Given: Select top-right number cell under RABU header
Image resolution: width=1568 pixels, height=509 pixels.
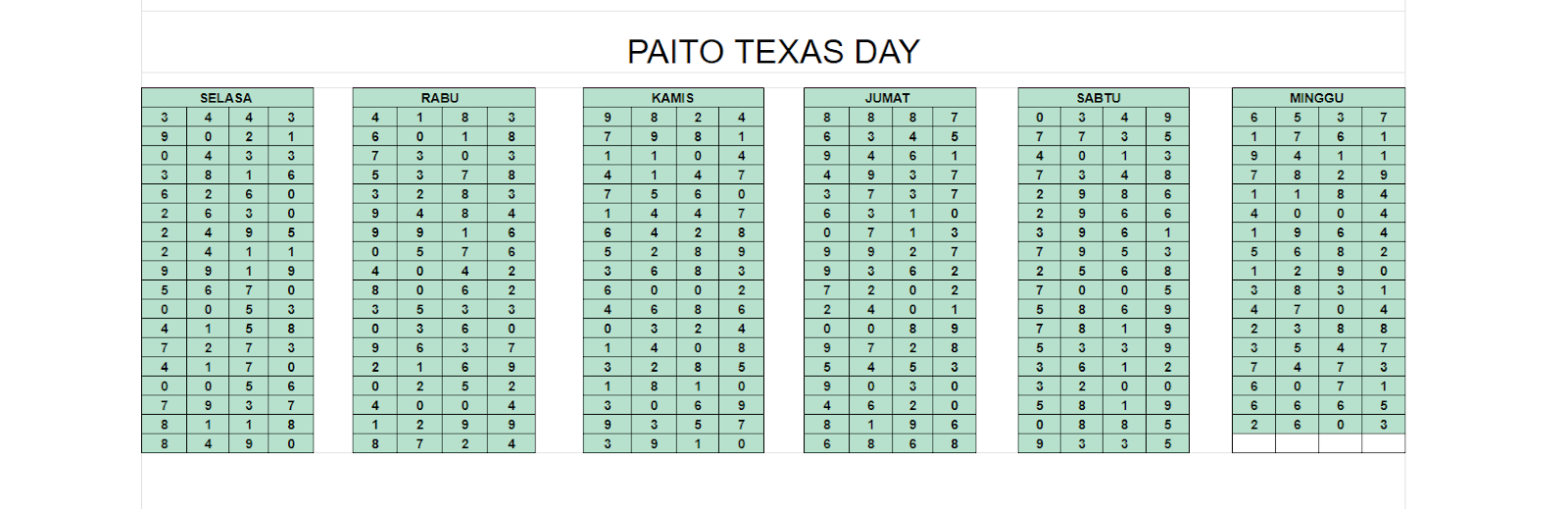Looking at the screenshot, I should coord(512,118).
